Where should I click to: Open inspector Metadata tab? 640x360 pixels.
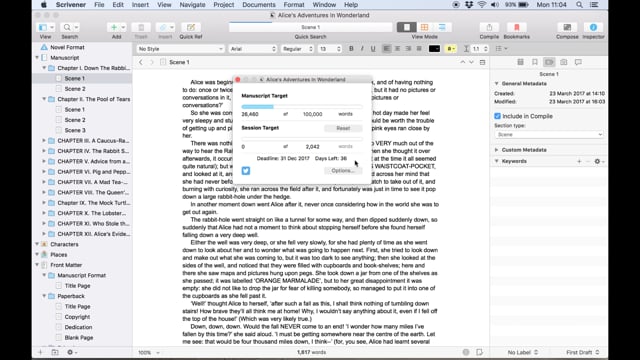[x=549, y=62]
